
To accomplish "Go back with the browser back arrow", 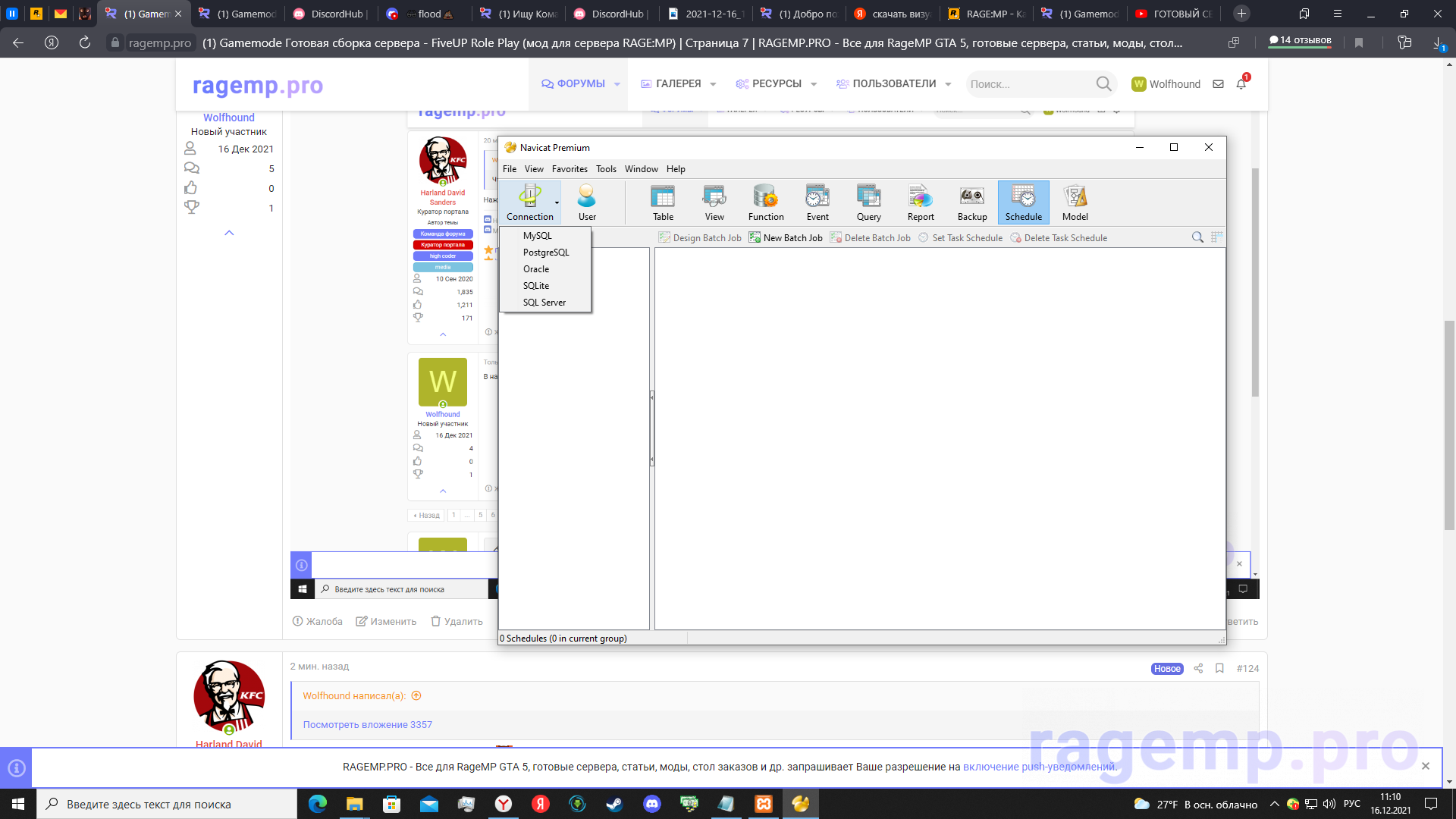I will [18, 42].
